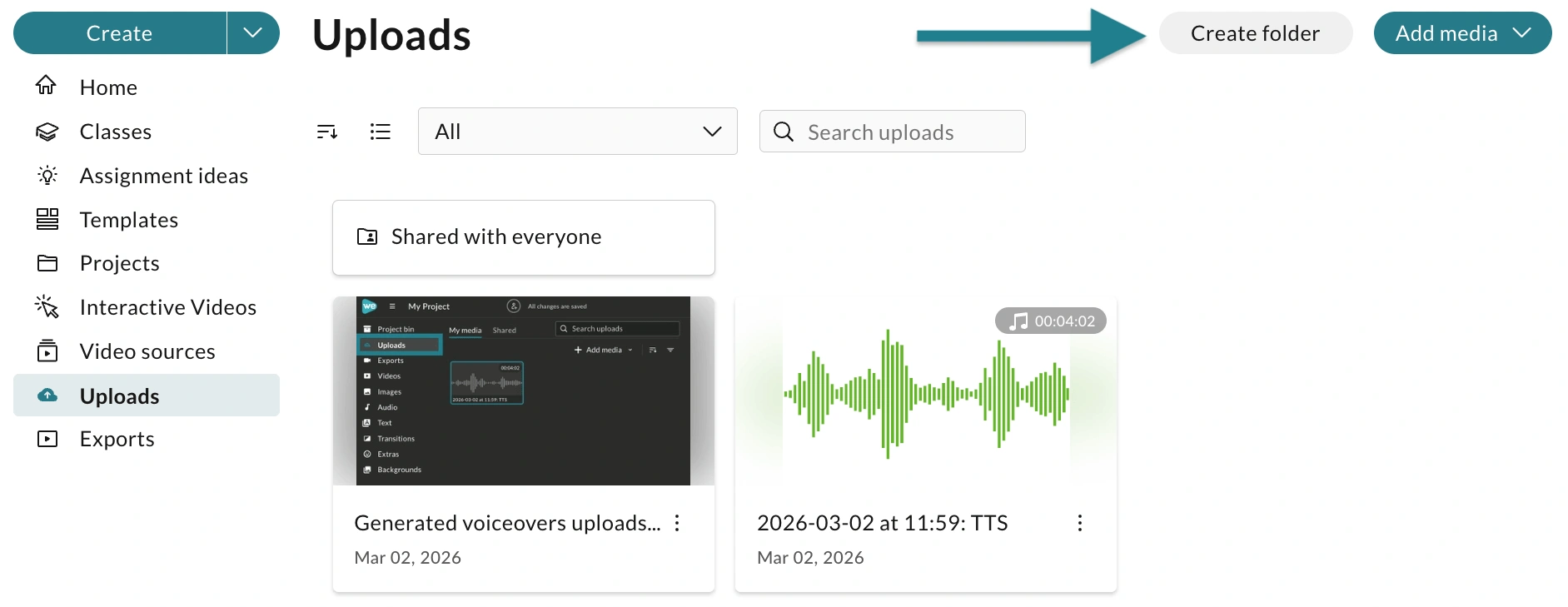Click the shared folder icon
Viewport: 1568px width, 607px height.
367,236
